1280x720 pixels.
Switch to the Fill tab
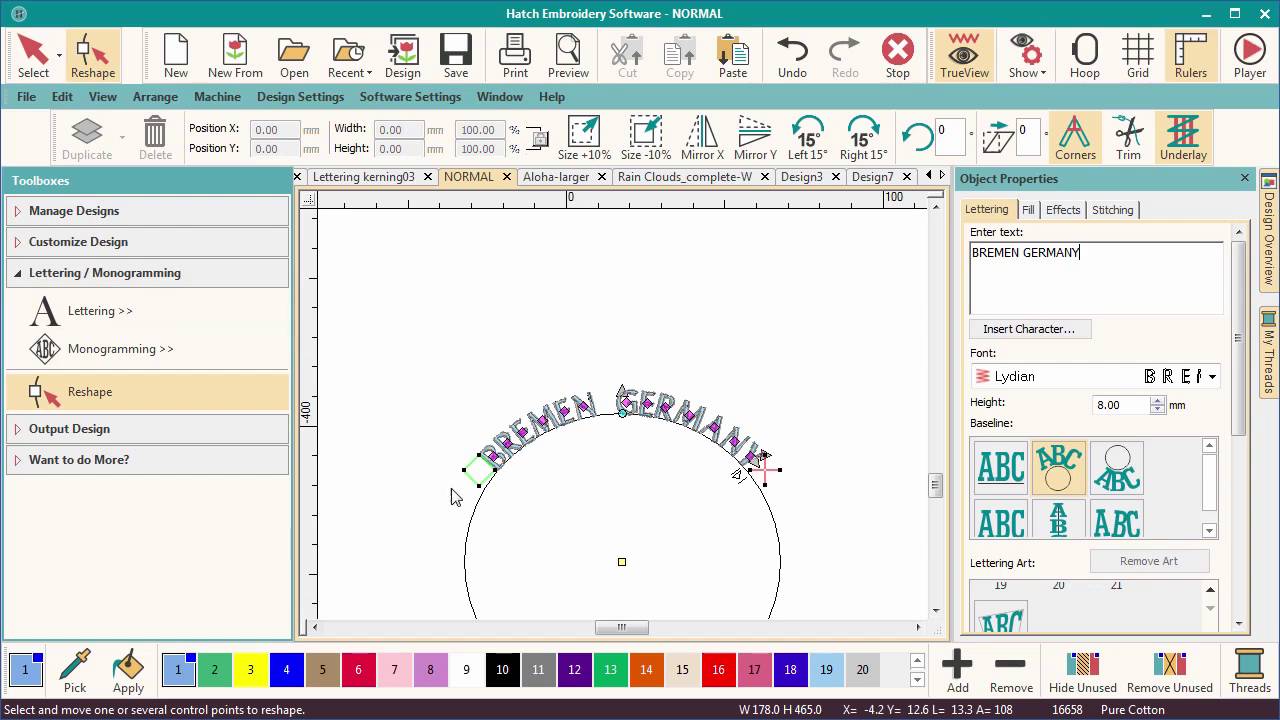[x=1028, y=210]
